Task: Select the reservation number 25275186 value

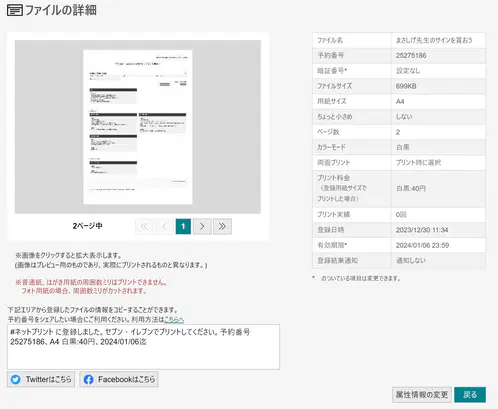Action: [x=411, y=56]
